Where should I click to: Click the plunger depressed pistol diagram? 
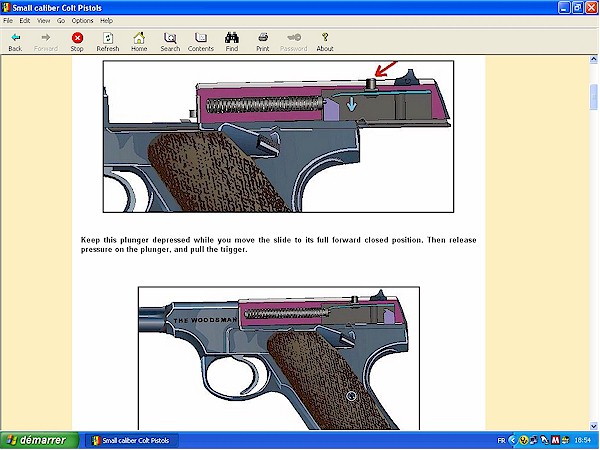(x=278, y=136)
